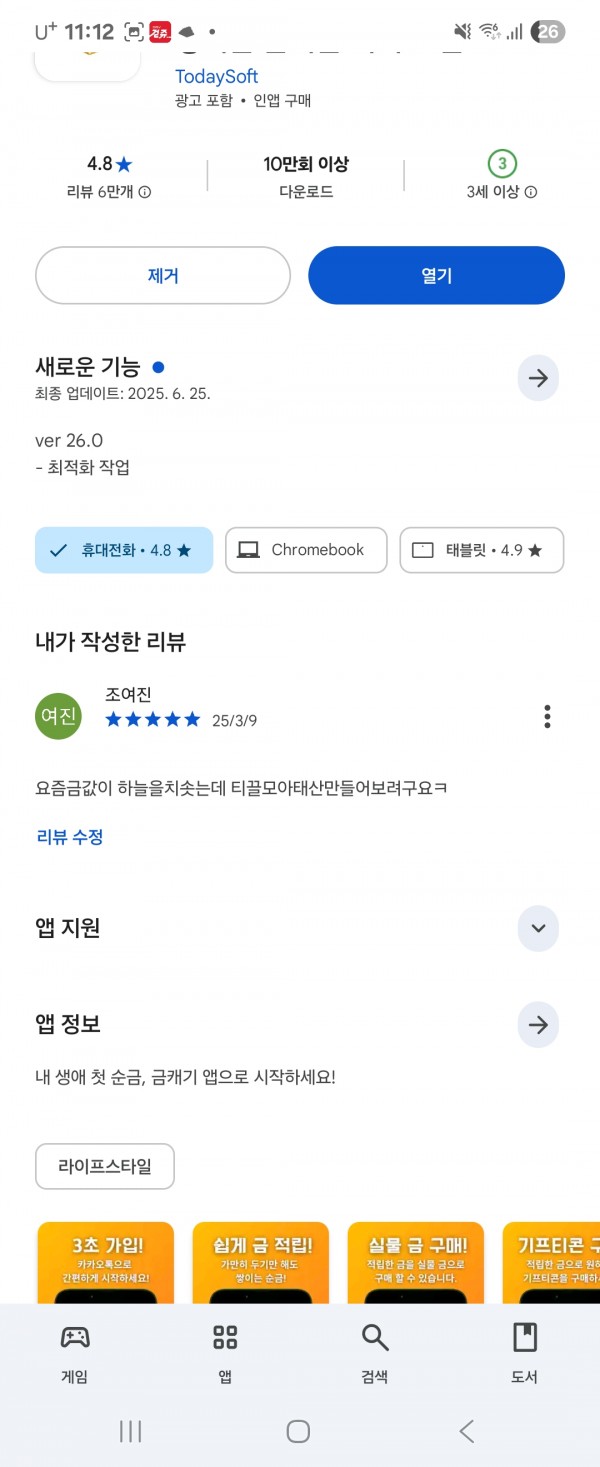Viewport: 600px width, 1467px height.
Task: Switch to the 앱 tab in bottom navigation
Action: click(225, 1354)
